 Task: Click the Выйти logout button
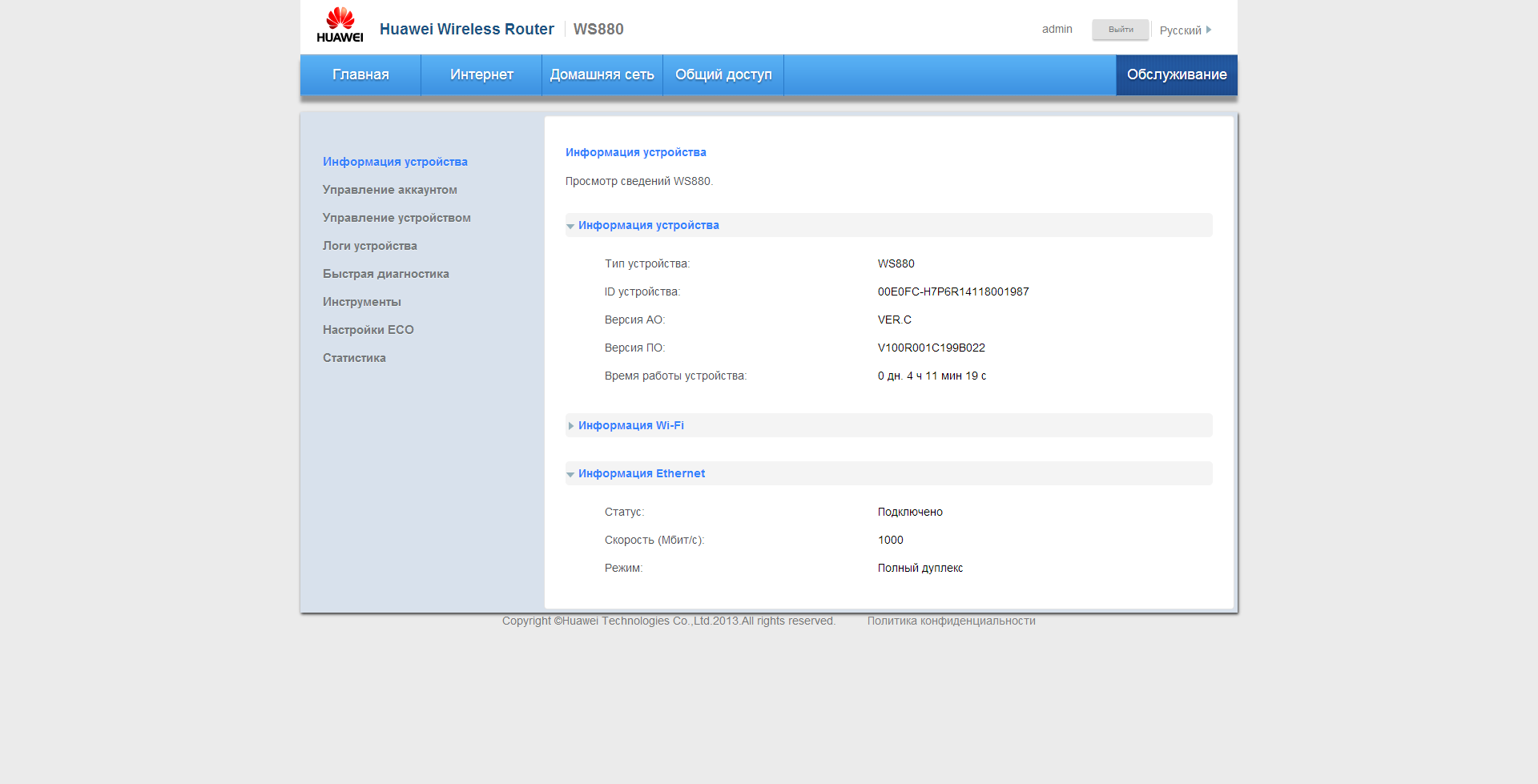pyautogui.click(x=1121, y=30)
